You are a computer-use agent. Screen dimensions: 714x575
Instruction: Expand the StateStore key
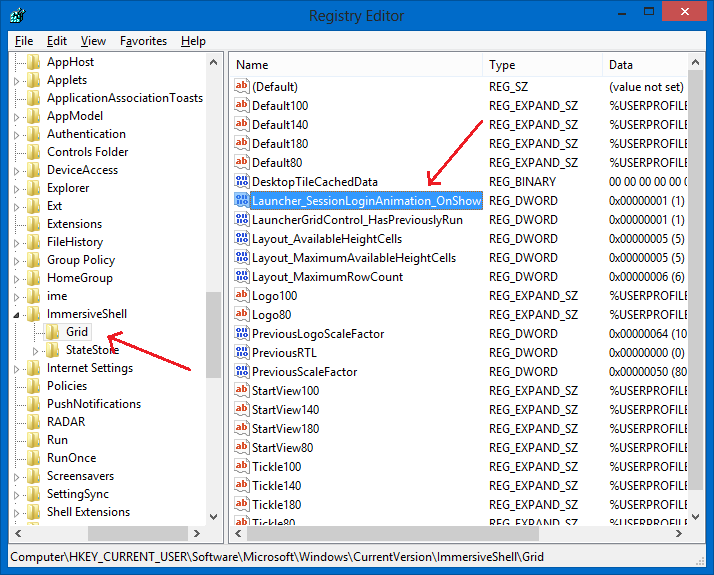36,351
